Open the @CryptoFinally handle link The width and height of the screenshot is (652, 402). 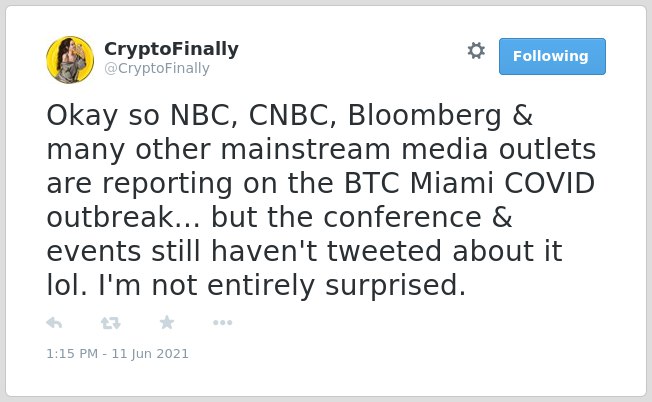pos(157,68)
